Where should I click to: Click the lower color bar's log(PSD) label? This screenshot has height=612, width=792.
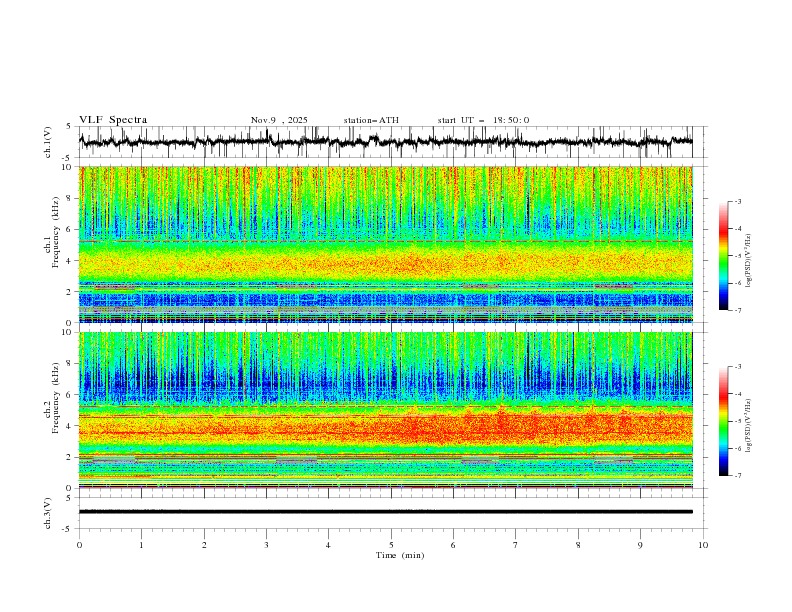point(748,426)
